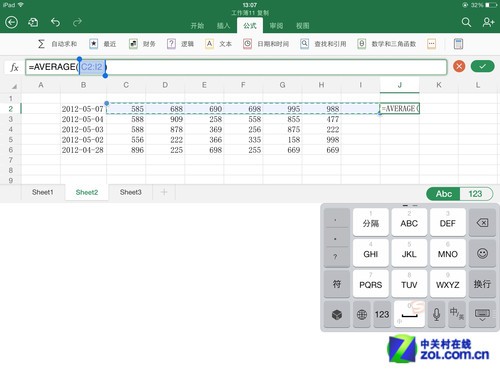Open text (文本) functions
500x375 pixels.
[x=218, y=44]
